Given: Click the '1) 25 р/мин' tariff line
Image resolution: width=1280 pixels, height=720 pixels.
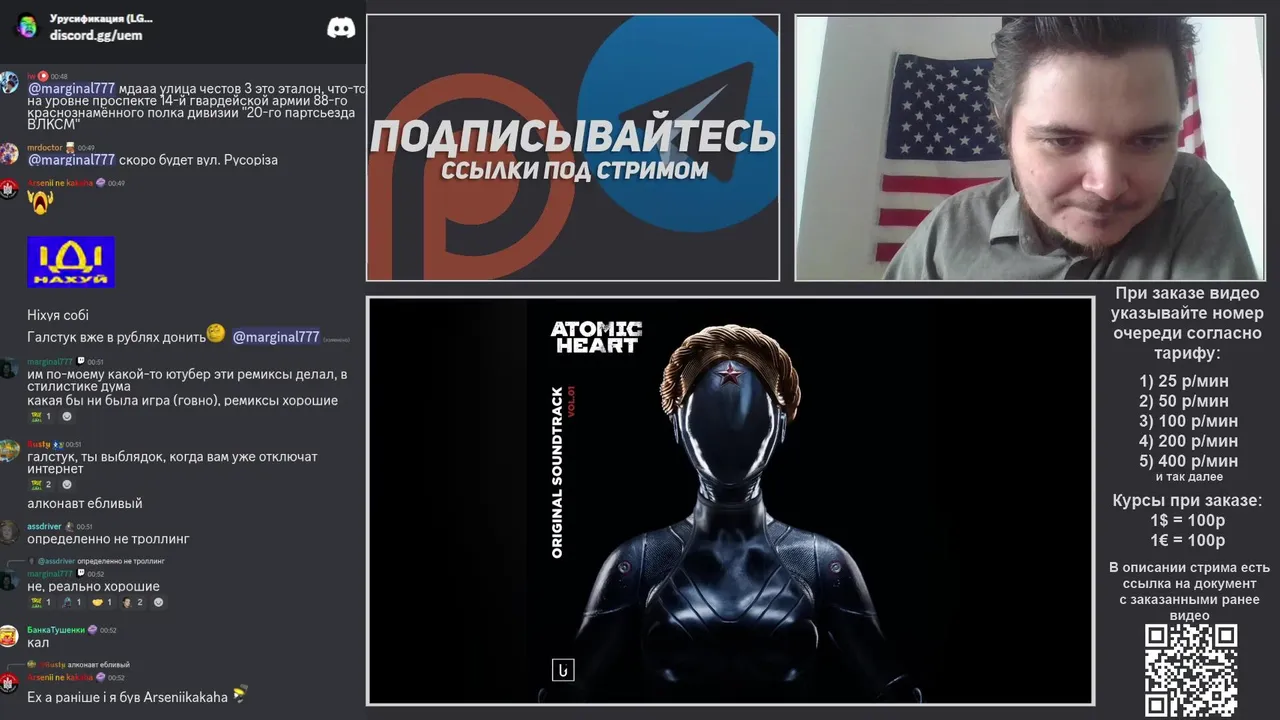Looking at the screenshot, I should [x=1184, y=381].
